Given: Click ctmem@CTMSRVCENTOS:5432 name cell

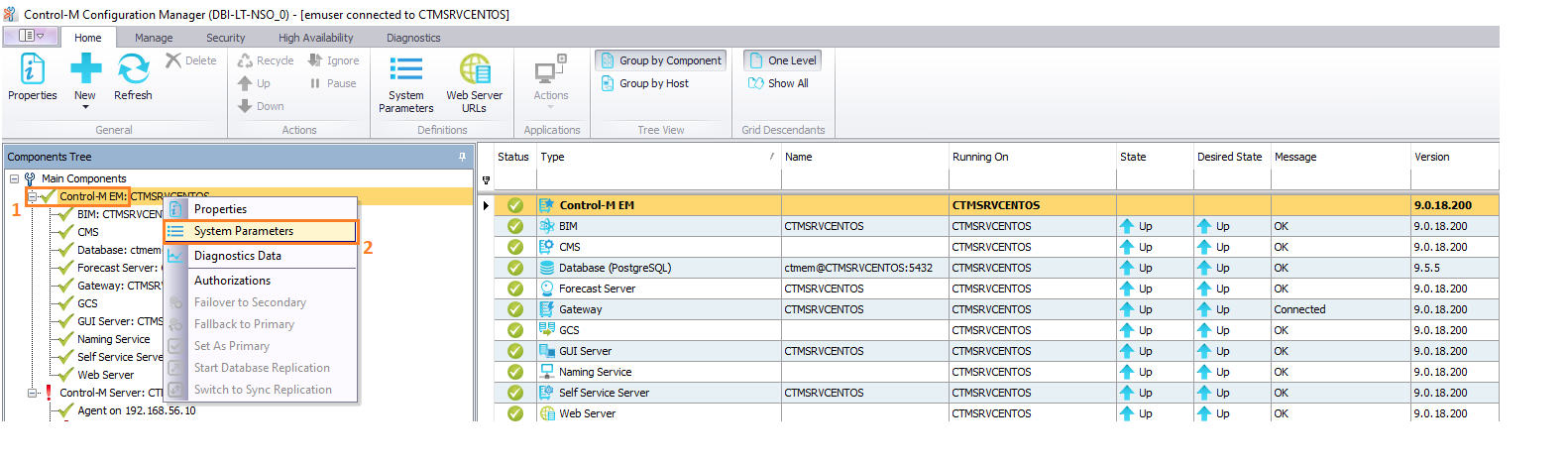Looking at the screenshot, I should [x=864, y=268].
